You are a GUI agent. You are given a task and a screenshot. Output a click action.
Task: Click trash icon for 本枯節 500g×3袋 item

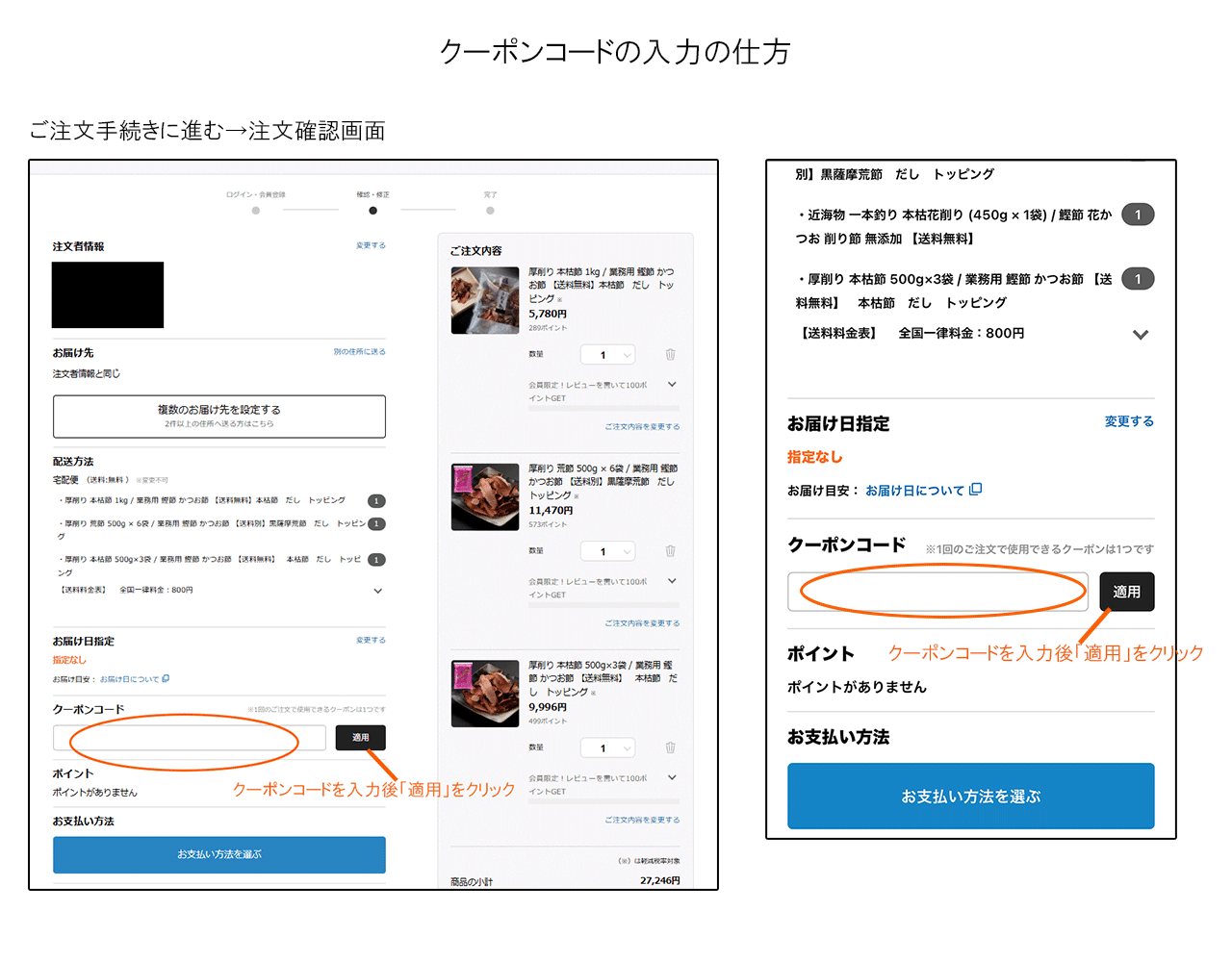pos(670,747)
